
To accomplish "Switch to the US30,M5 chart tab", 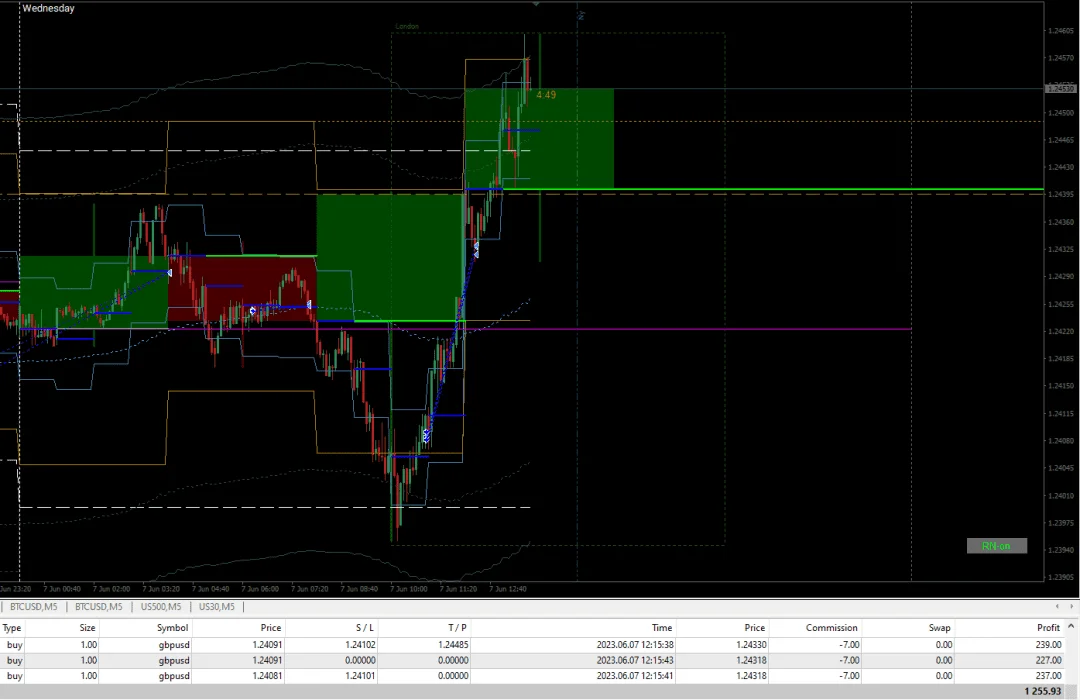I will pyautogui.click(x=216, y=606).
